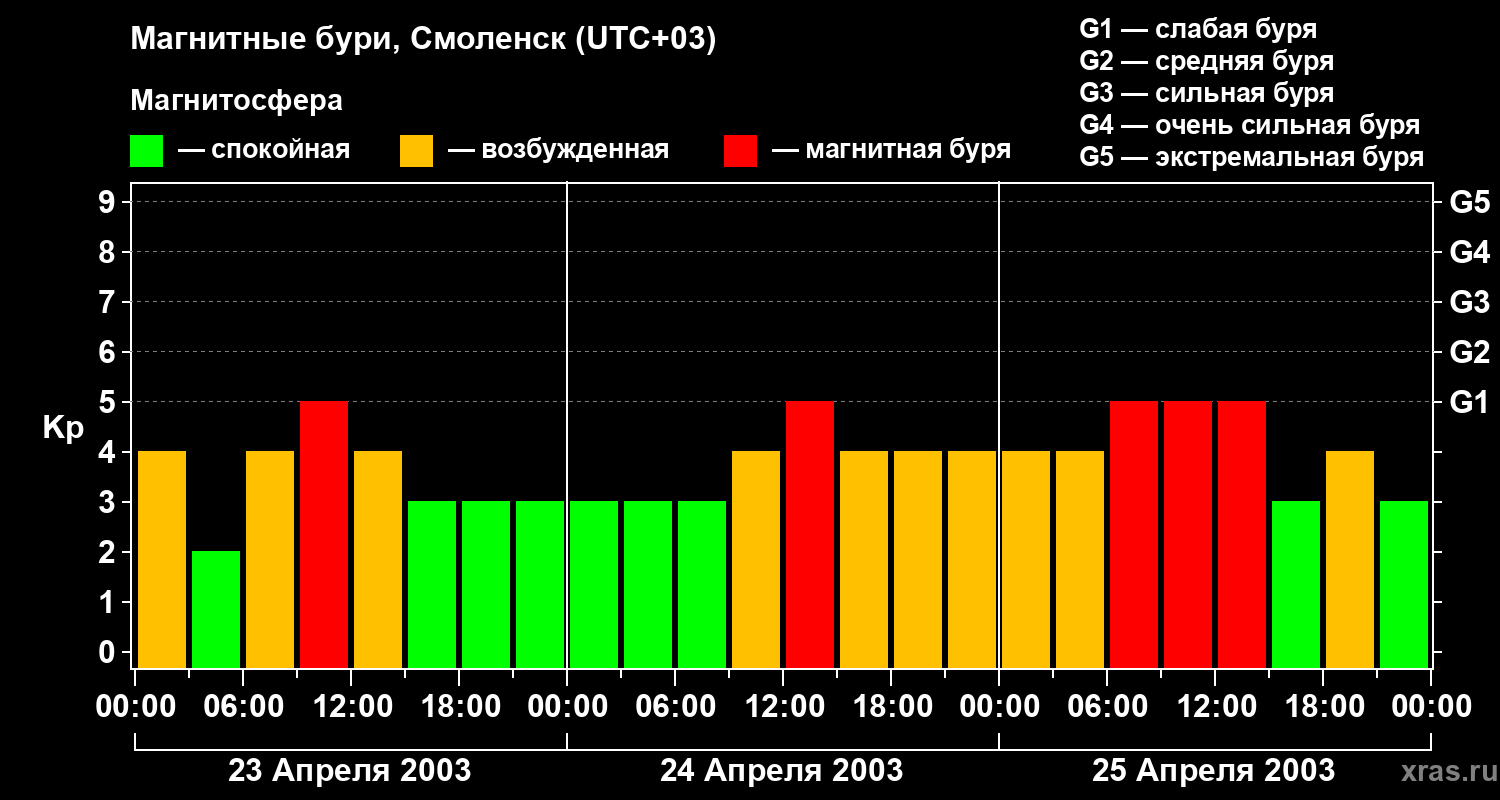Screen dimensions: 1500x800
Task: Select the short green Kp 2 bar
Action: point(216,610)
